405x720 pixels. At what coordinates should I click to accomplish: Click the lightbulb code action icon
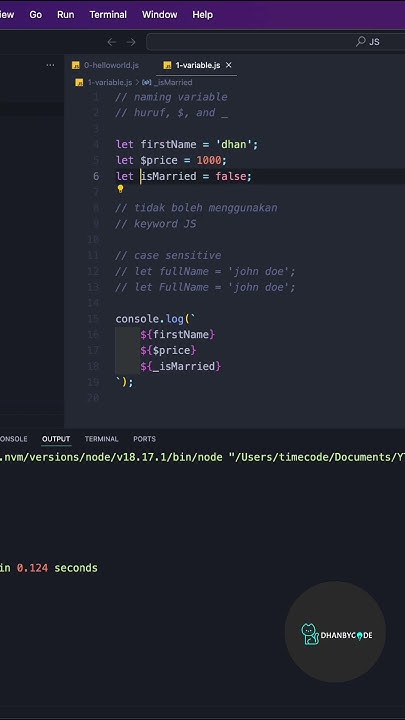120,189
